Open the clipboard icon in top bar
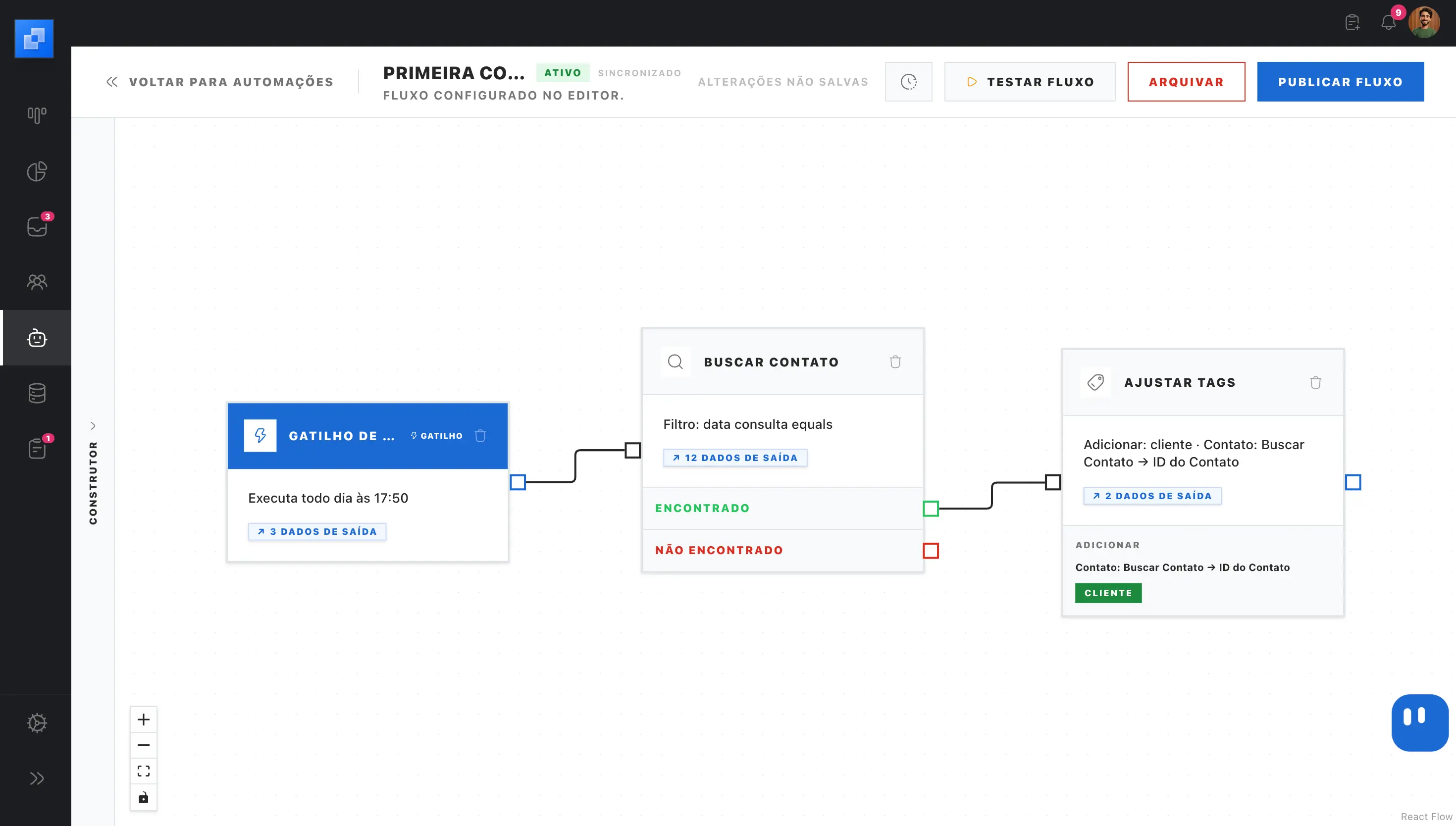 click(x=1353, y=23)
